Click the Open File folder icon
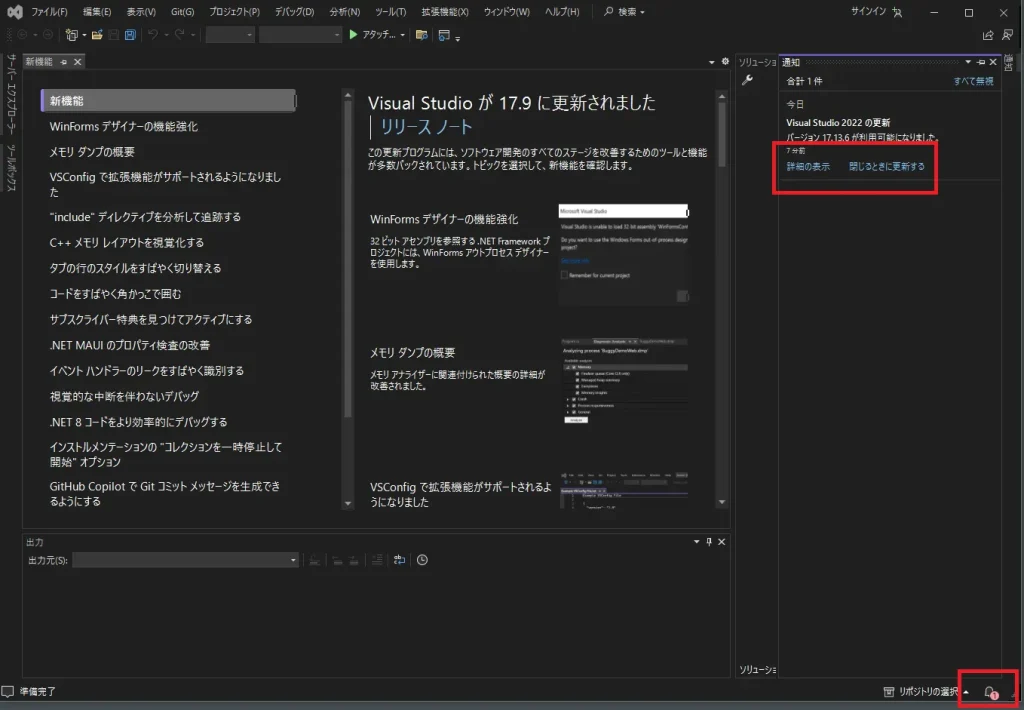 97,35
